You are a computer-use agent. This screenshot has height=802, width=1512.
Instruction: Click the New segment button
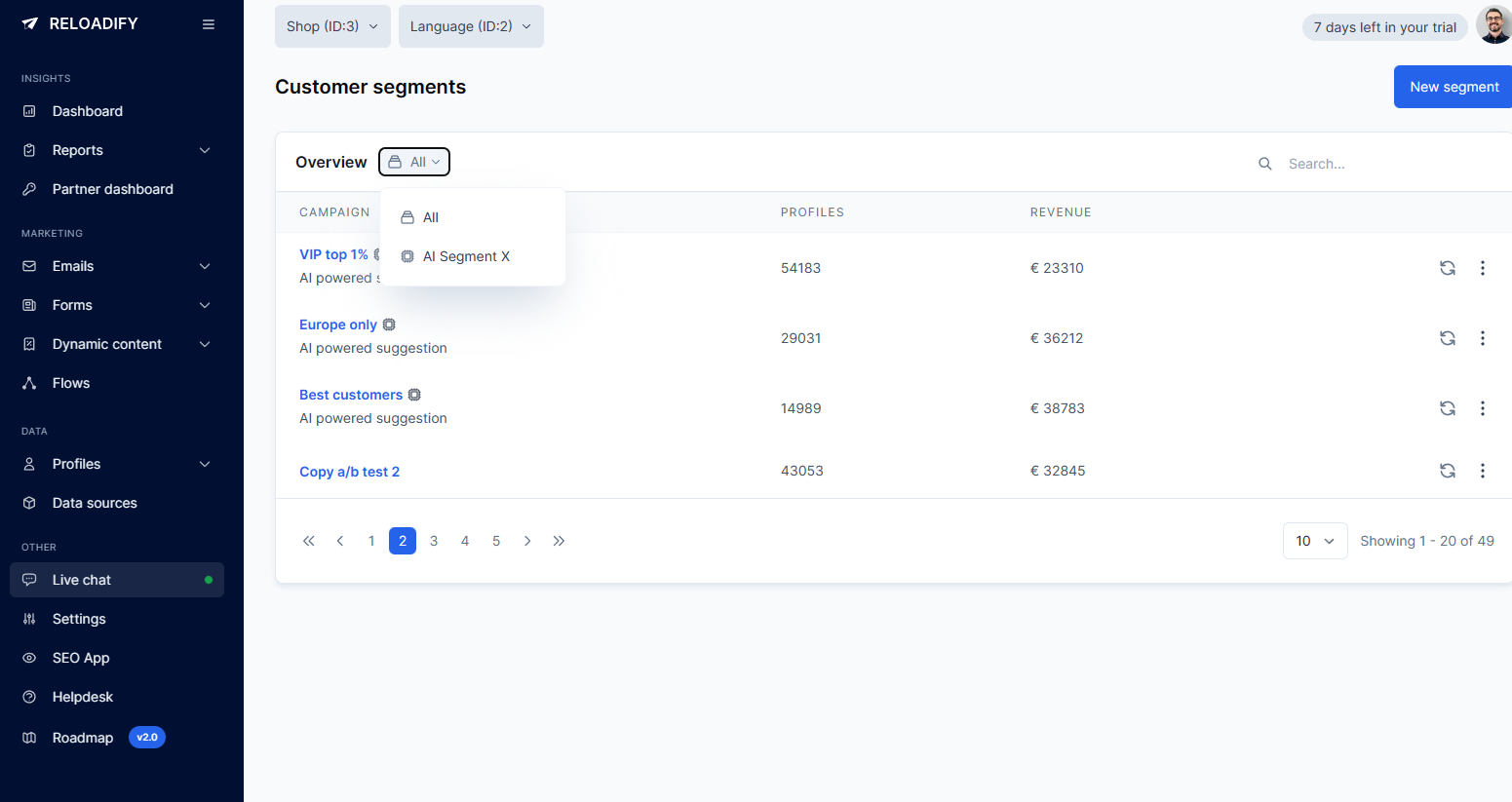(x=1453, y=86)
